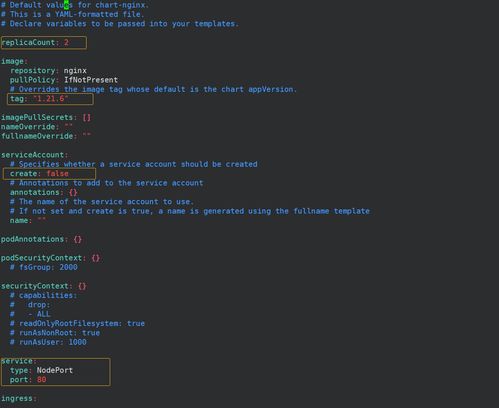Screen dimensions: 499x408
Task: Click the nameOverride line
Action: click(x=37, y=127)
